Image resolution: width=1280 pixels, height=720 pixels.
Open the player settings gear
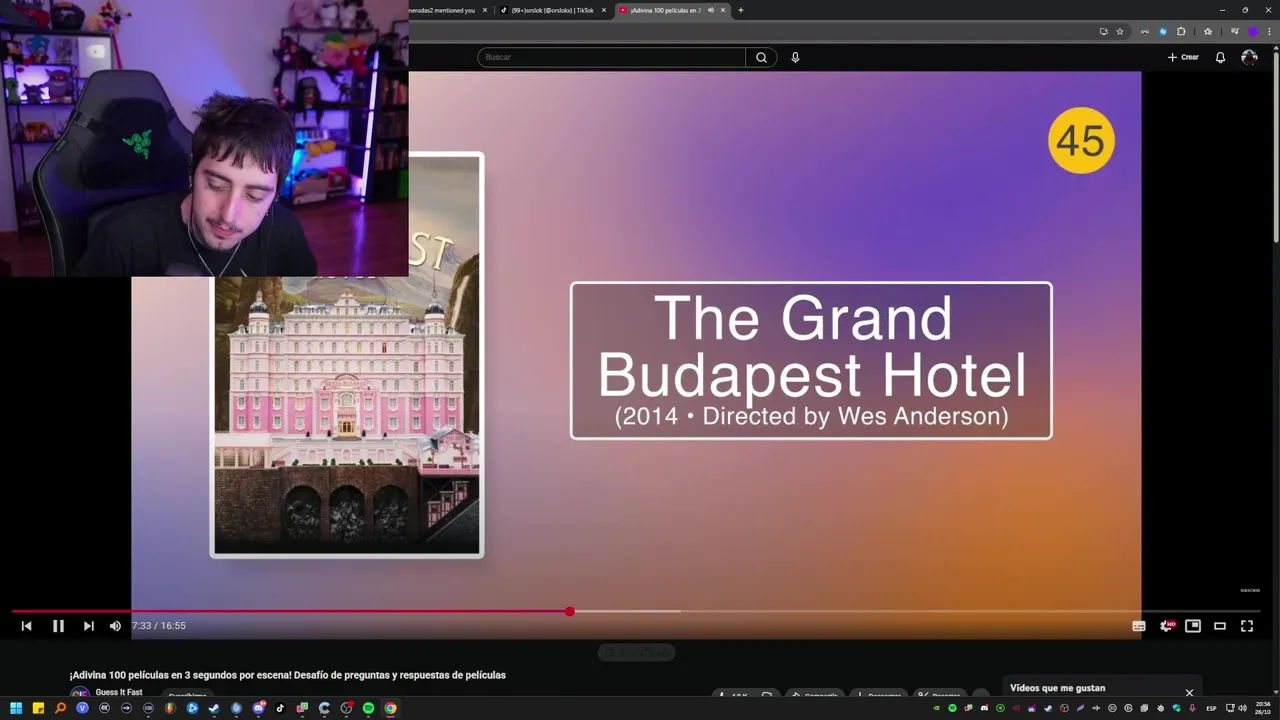tap(1166, 626)
